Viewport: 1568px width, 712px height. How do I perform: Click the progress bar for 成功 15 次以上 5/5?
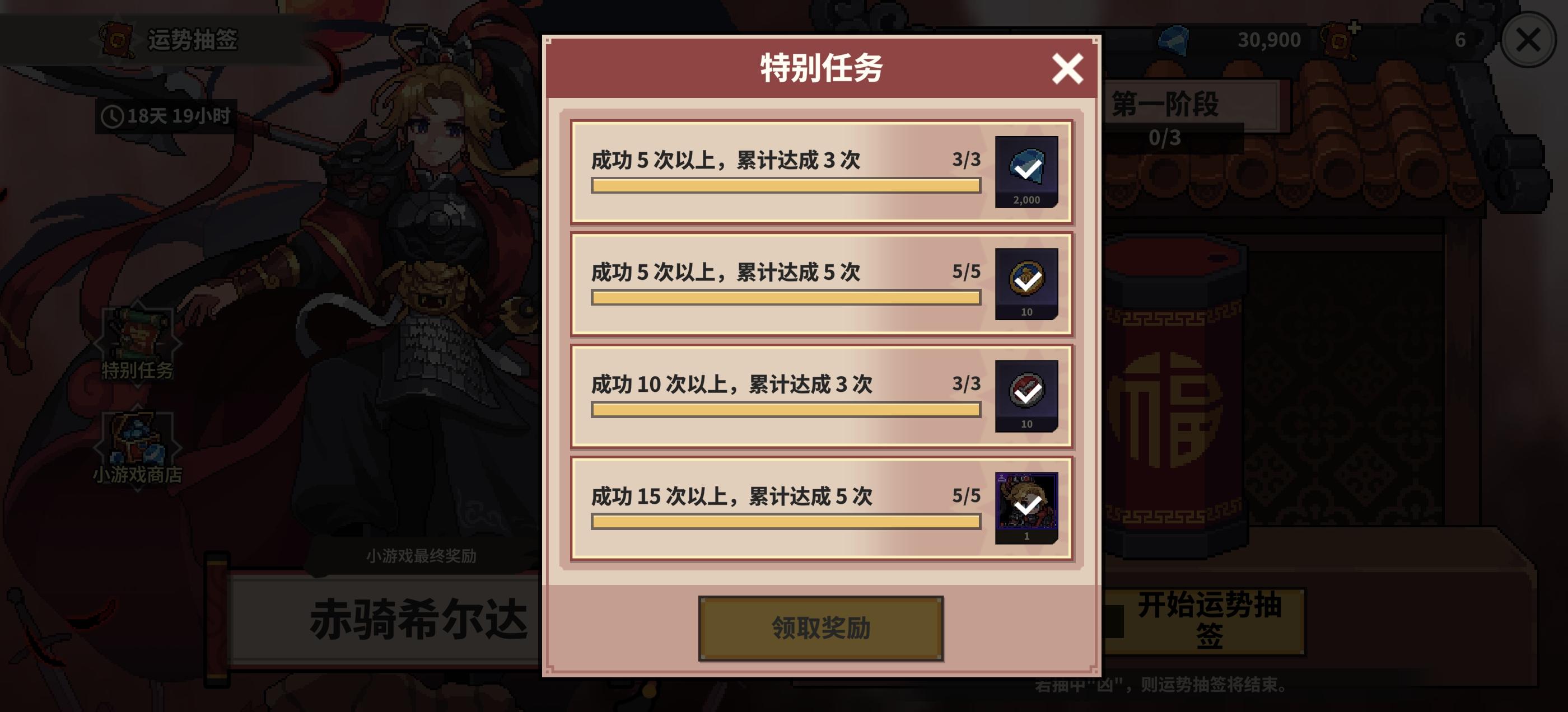pos(785,522)
